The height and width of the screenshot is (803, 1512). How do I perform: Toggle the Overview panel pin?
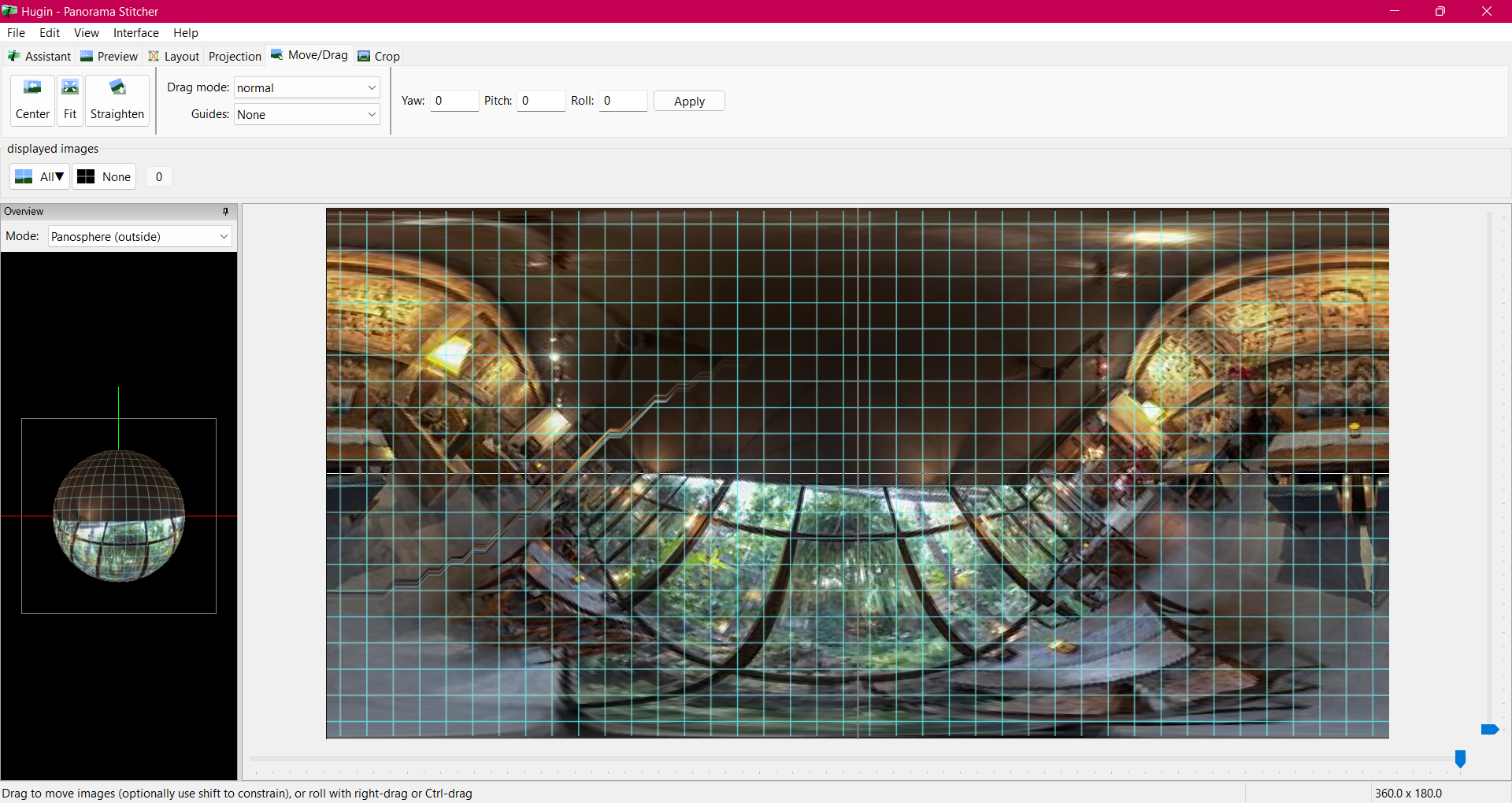pyautogui.click(x=225, y=211)
